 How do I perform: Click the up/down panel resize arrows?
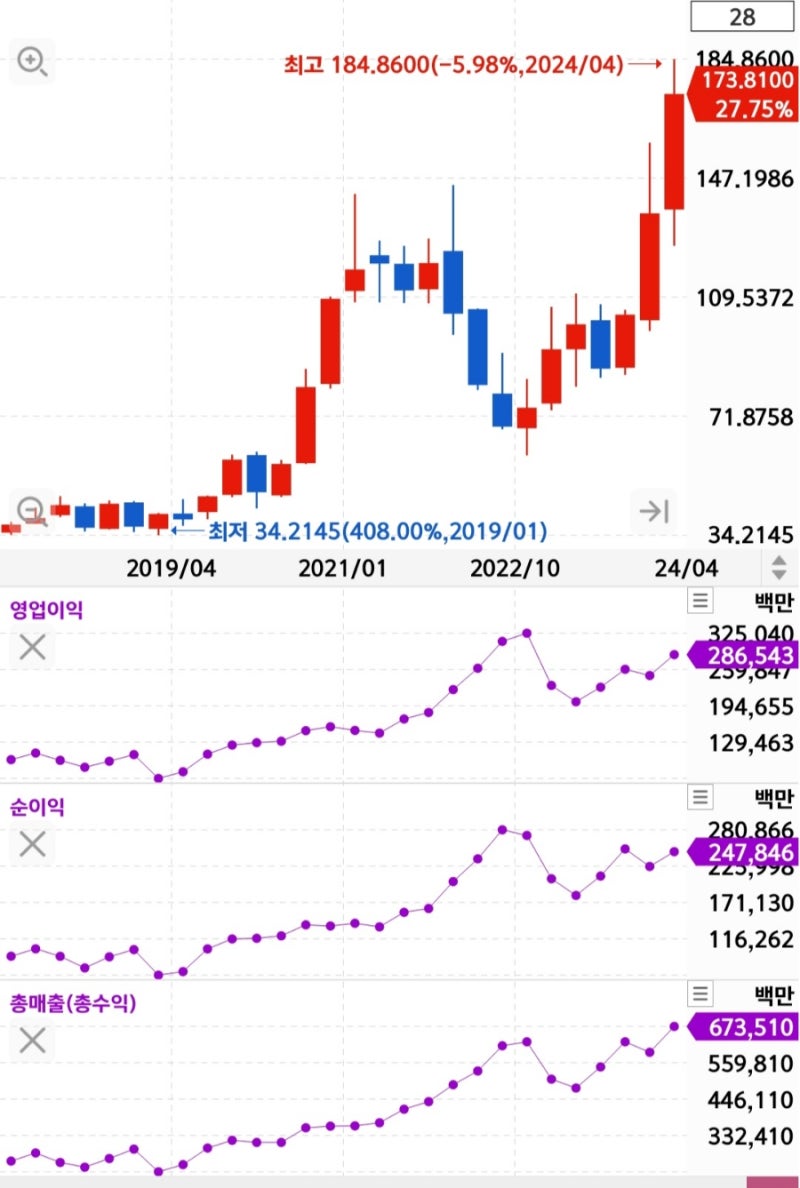pyautogui.click(x=779, y=567)
